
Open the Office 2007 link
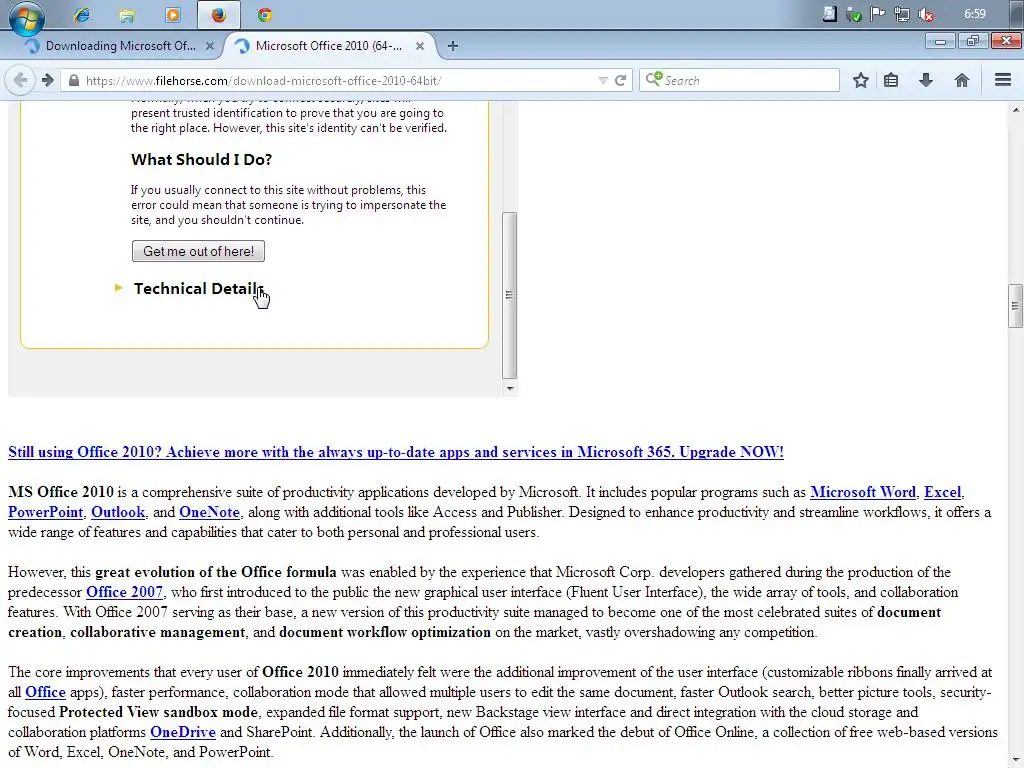(x=124, y=592)
